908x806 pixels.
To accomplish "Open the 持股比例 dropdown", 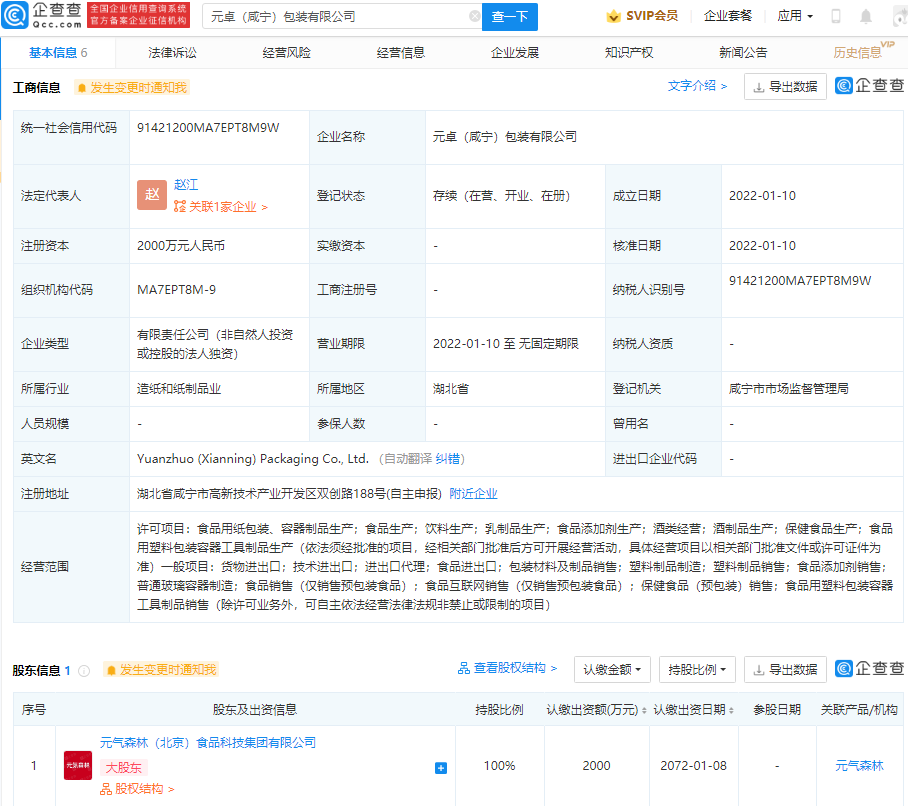I will point(697,669).
